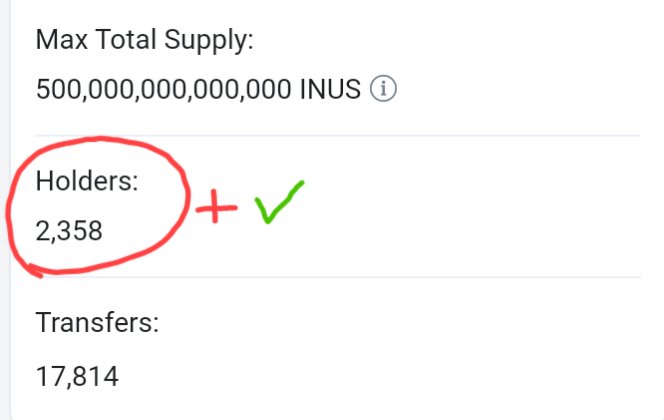Click the tail end of the red circle stroke

(x=35, y=271)
